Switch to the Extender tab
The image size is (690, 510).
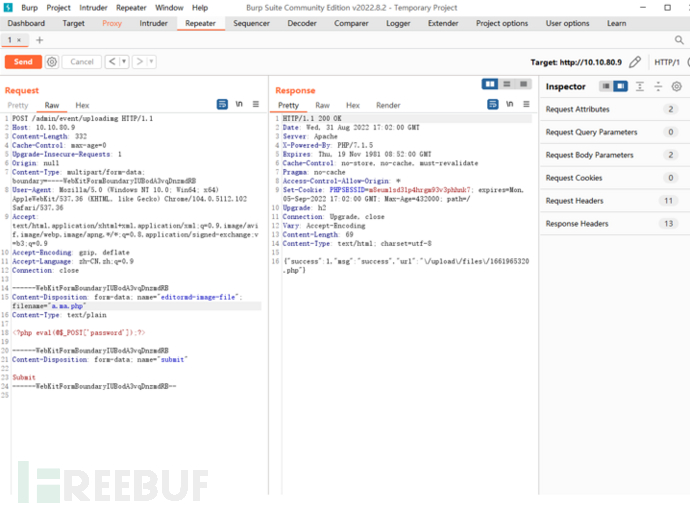[x=443, y=23]
